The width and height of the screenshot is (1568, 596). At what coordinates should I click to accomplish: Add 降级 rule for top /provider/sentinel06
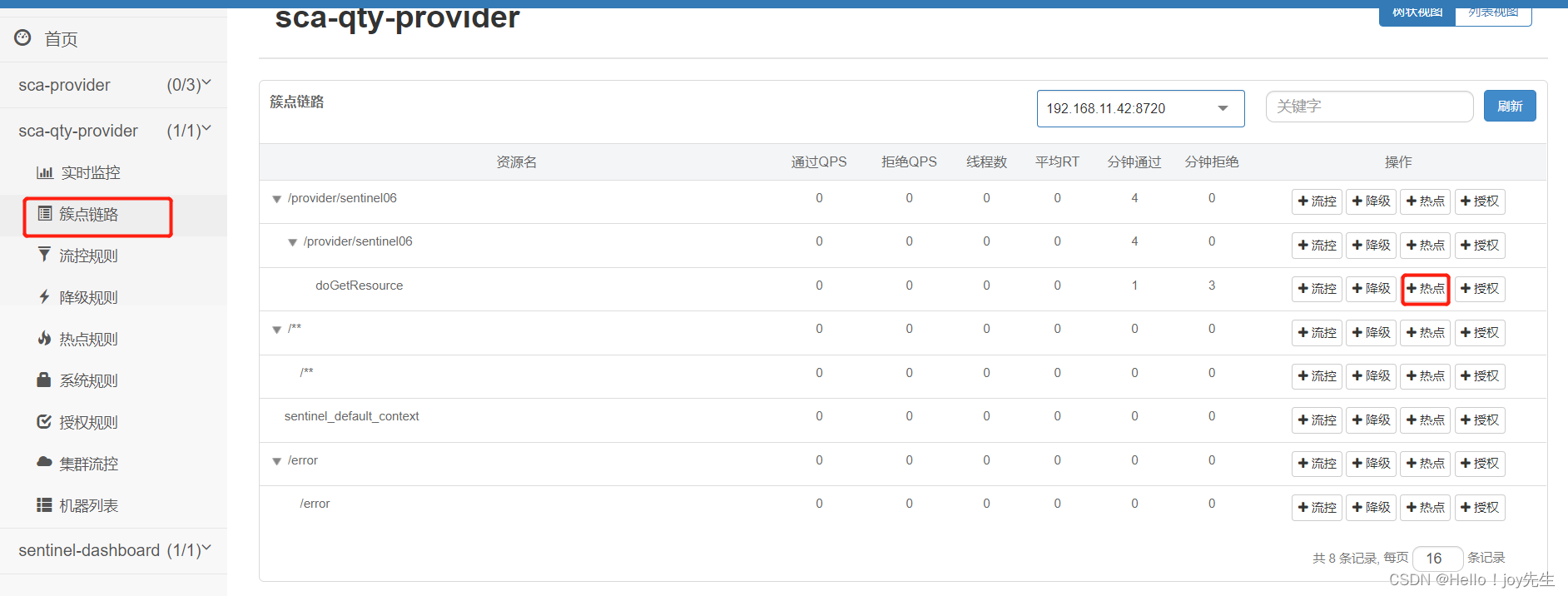1371,201
